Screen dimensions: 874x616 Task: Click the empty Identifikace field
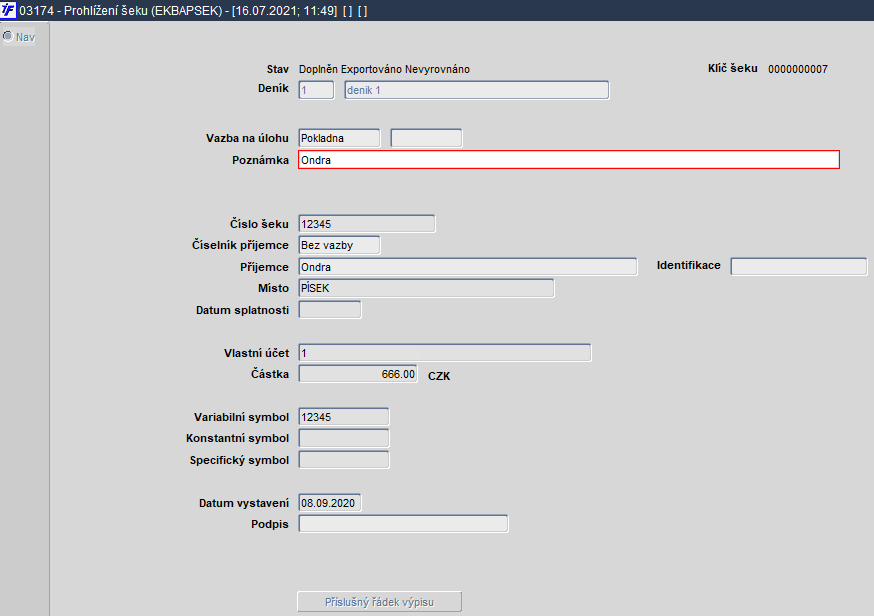point(799,266)
